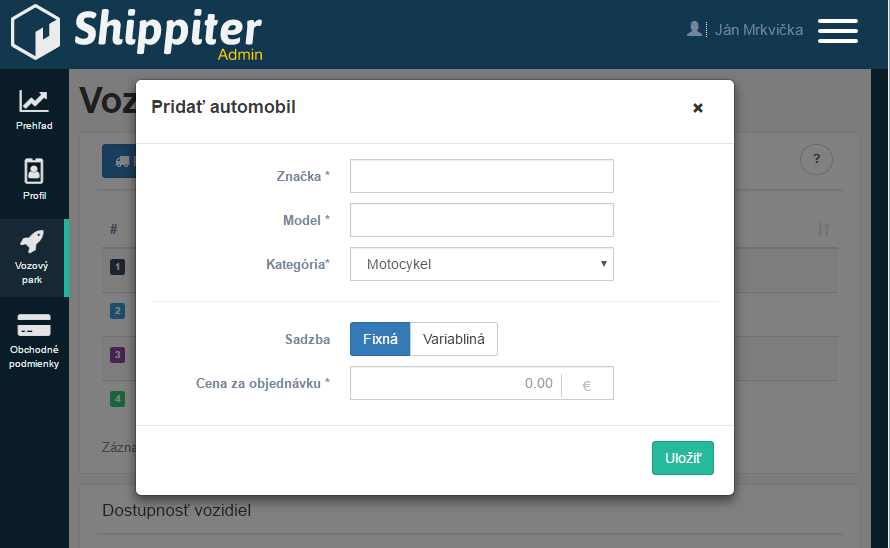Click the user profile icon in header
890x548 pixels.
[695, 29]
